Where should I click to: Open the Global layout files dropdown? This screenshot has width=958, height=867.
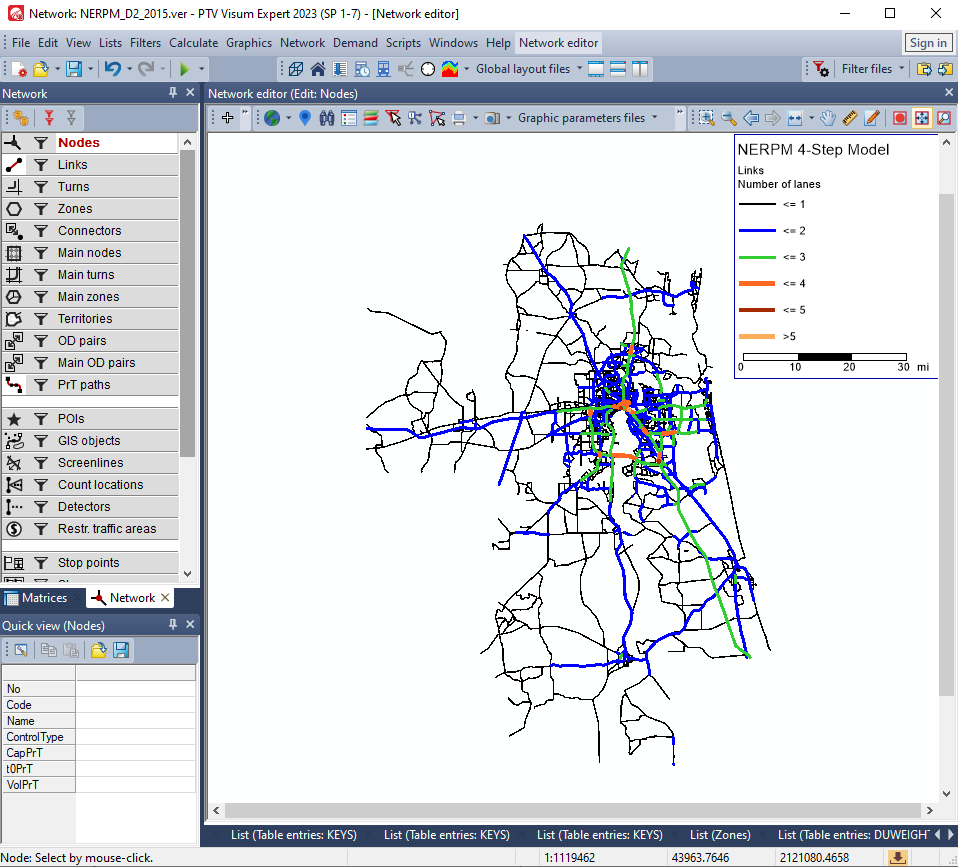578,69
